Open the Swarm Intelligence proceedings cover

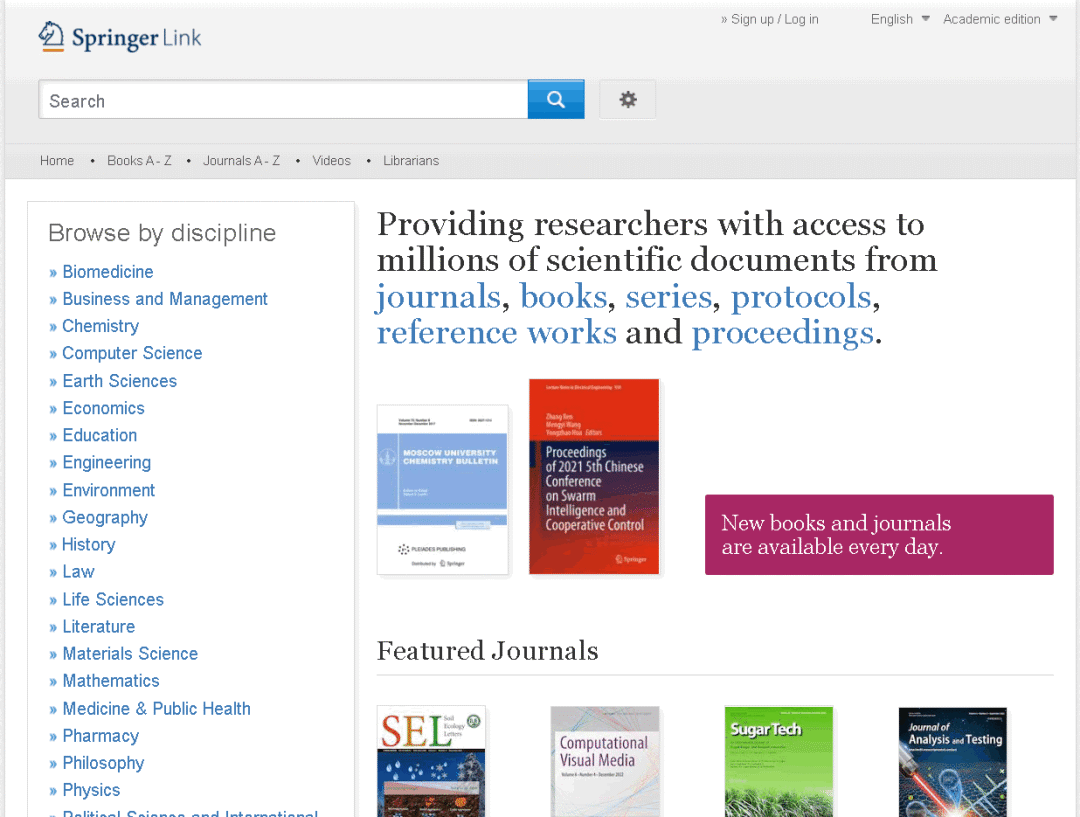click(594, 477)
